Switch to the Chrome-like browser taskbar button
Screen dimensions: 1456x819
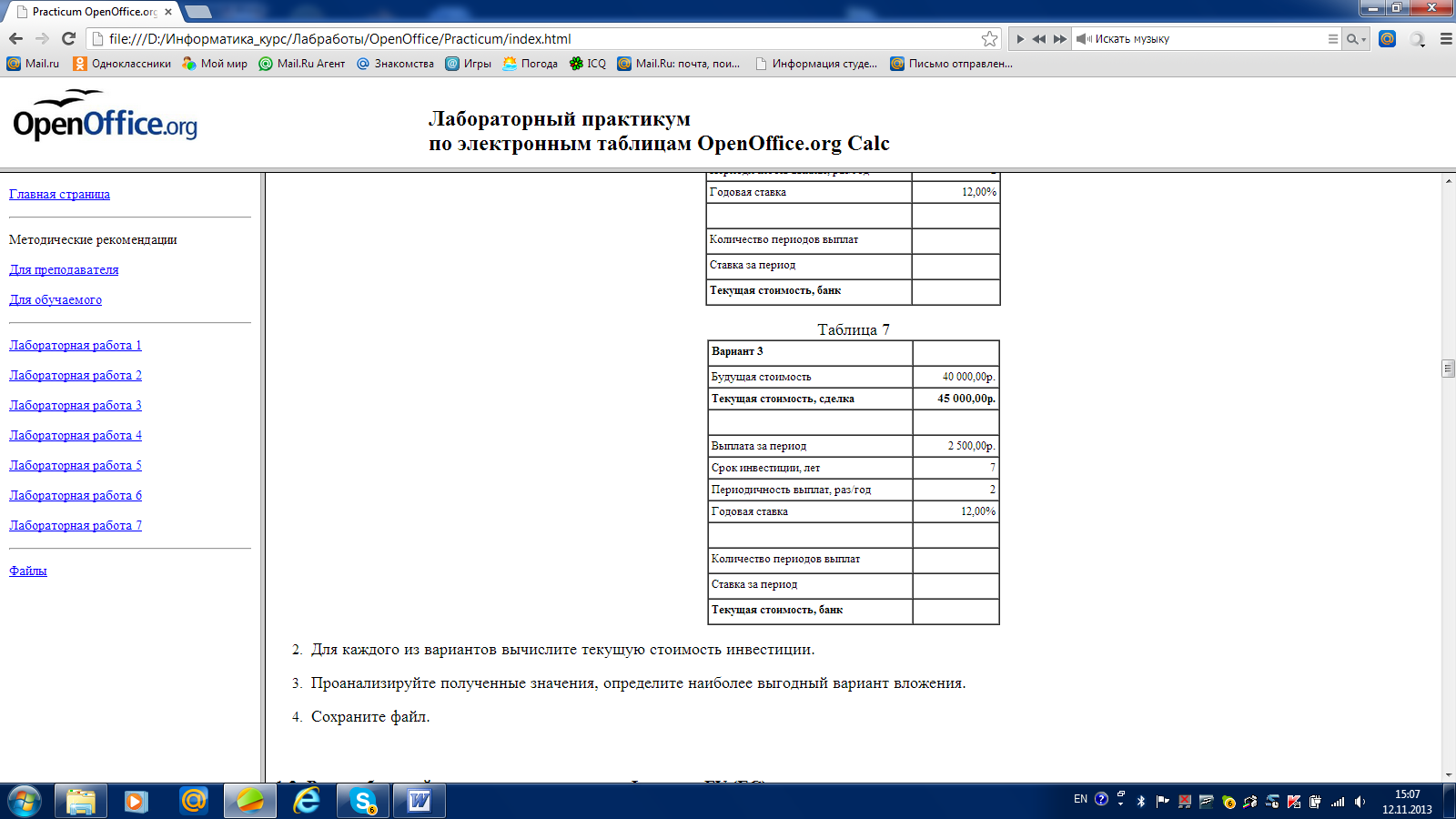tap(249, 801)
